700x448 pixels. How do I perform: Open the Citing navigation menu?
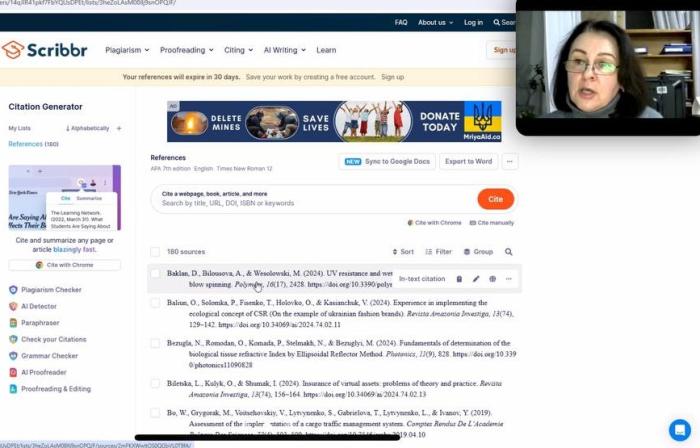(x=238, y=50)
